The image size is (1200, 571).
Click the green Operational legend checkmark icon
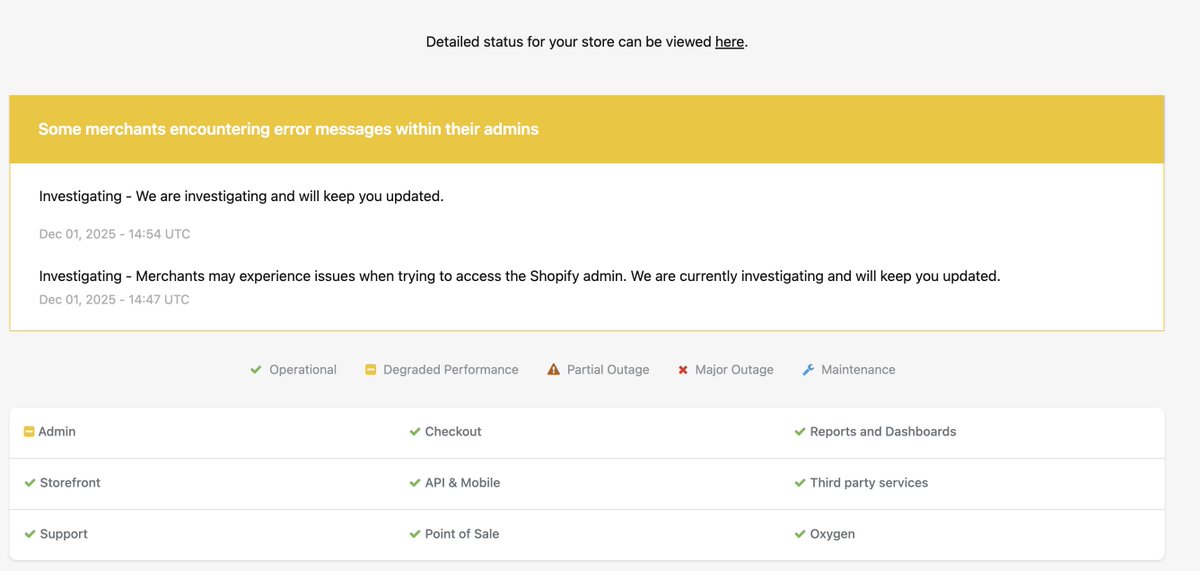click(256, 370)
